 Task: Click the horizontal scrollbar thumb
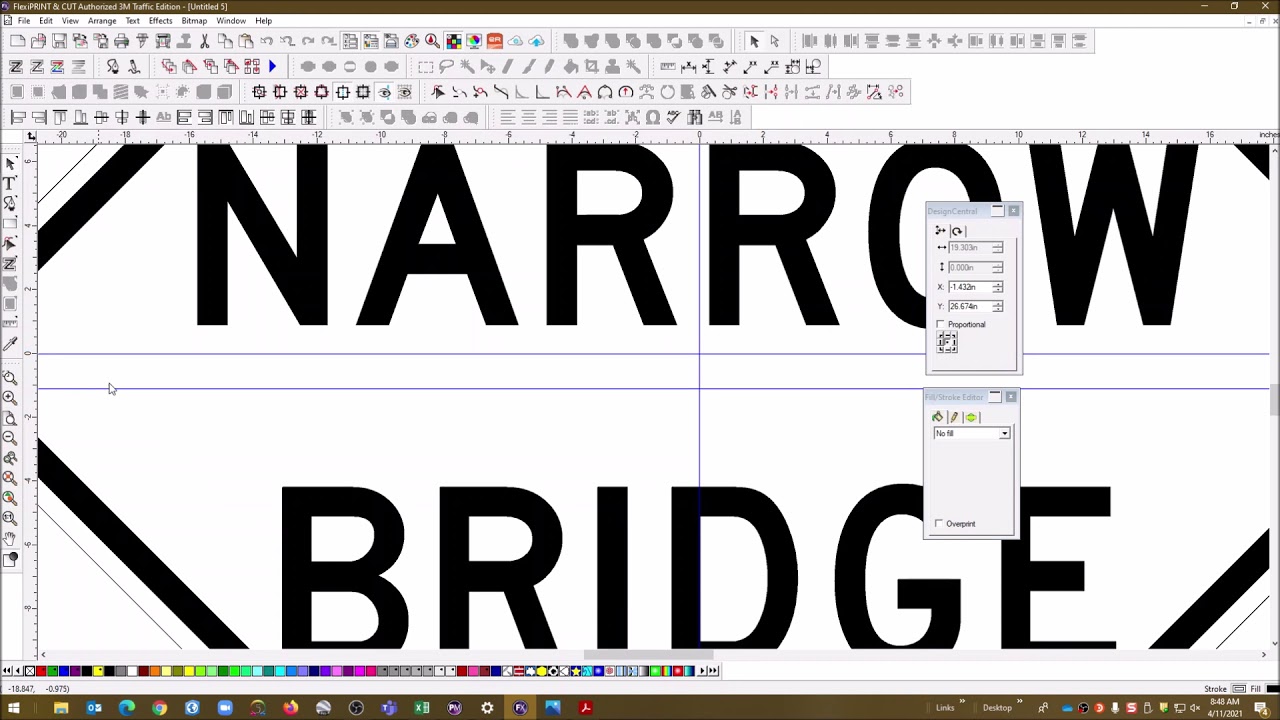click(x=651, y=656)
